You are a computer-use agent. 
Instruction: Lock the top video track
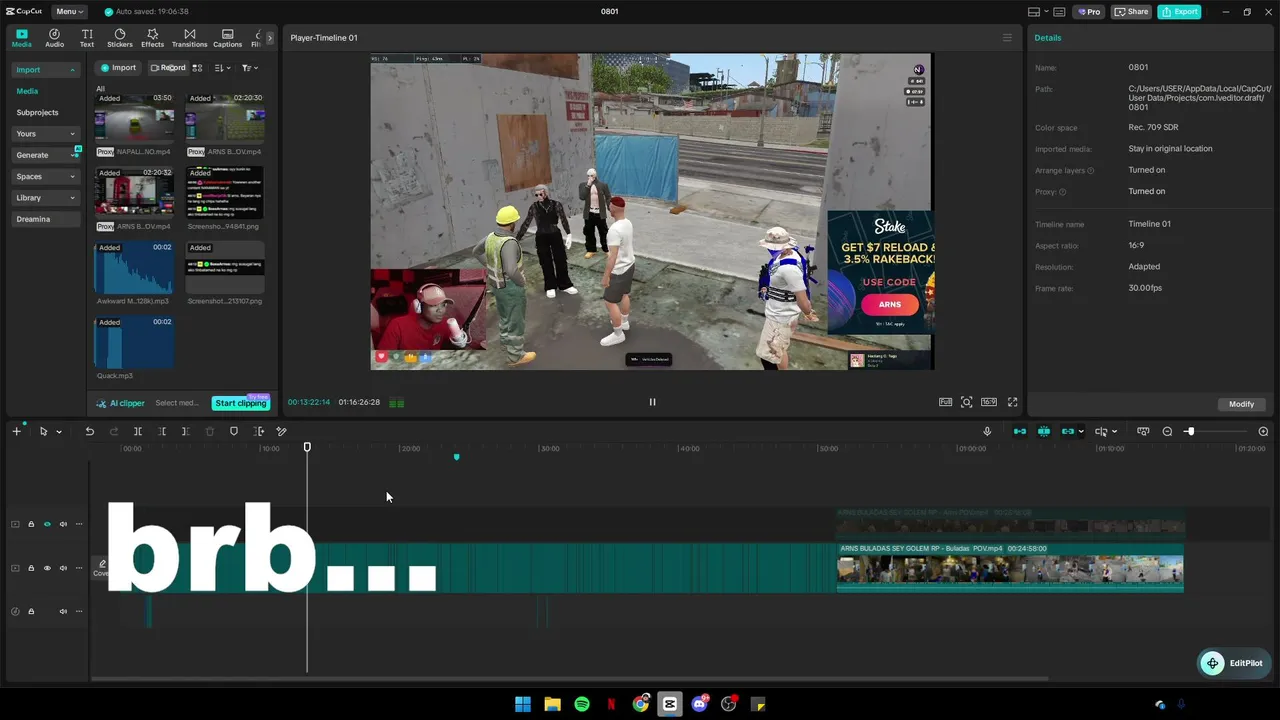tap(31, 524)
